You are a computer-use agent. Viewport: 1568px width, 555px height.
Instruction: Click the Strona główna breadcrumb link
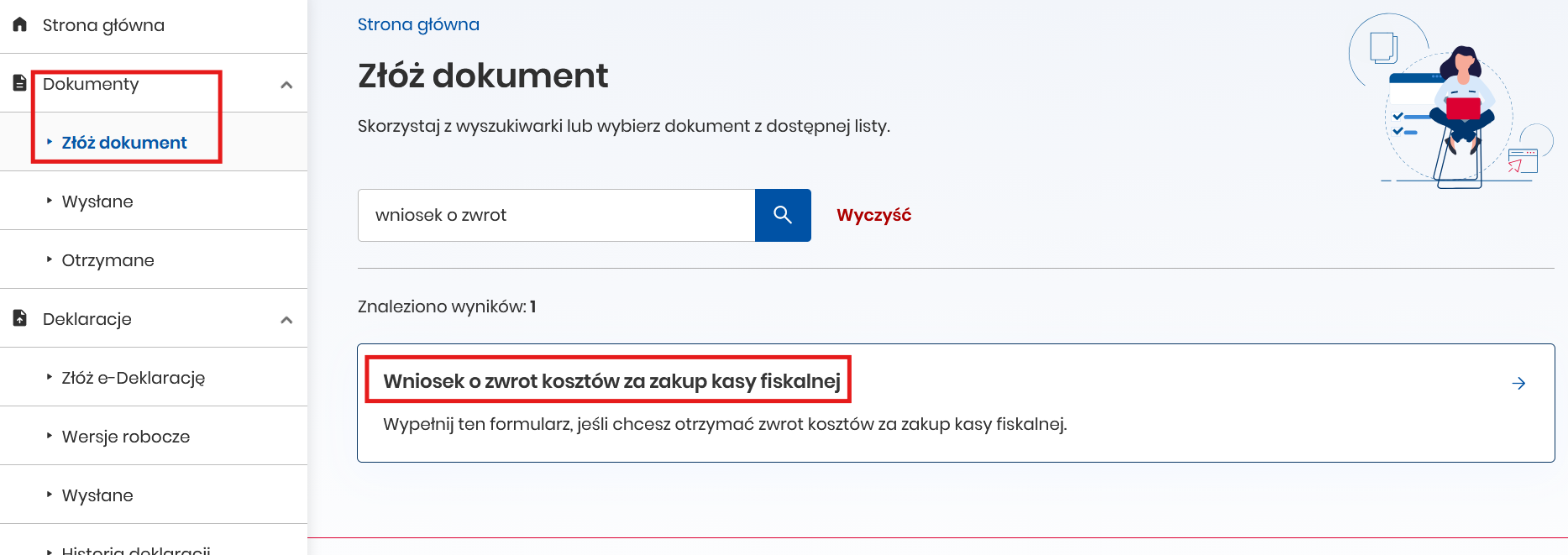(418, 24)
